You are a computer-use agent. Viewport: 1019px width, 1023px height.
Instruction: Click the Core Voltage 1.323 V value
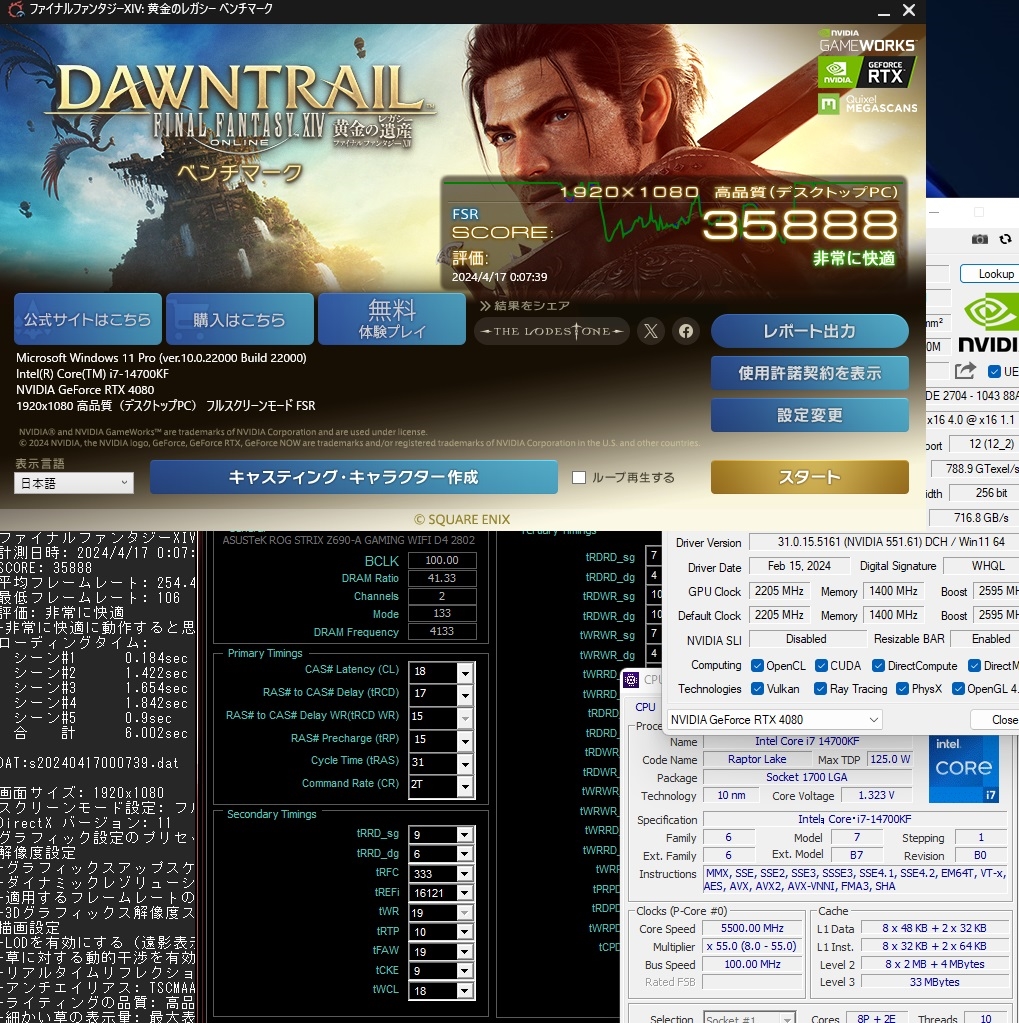(x=876, y=795)
